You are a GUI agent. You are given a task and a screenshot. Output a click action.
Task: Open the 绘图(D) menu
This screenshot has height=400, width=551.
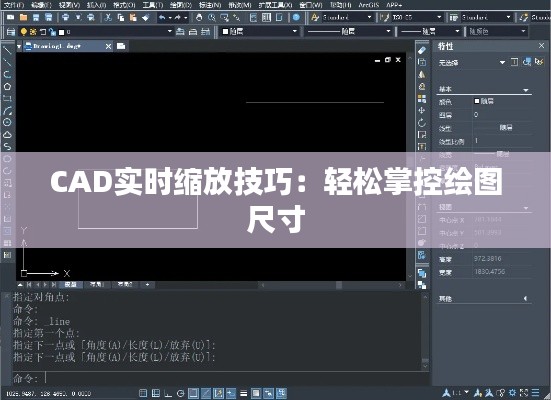(181, 5)
